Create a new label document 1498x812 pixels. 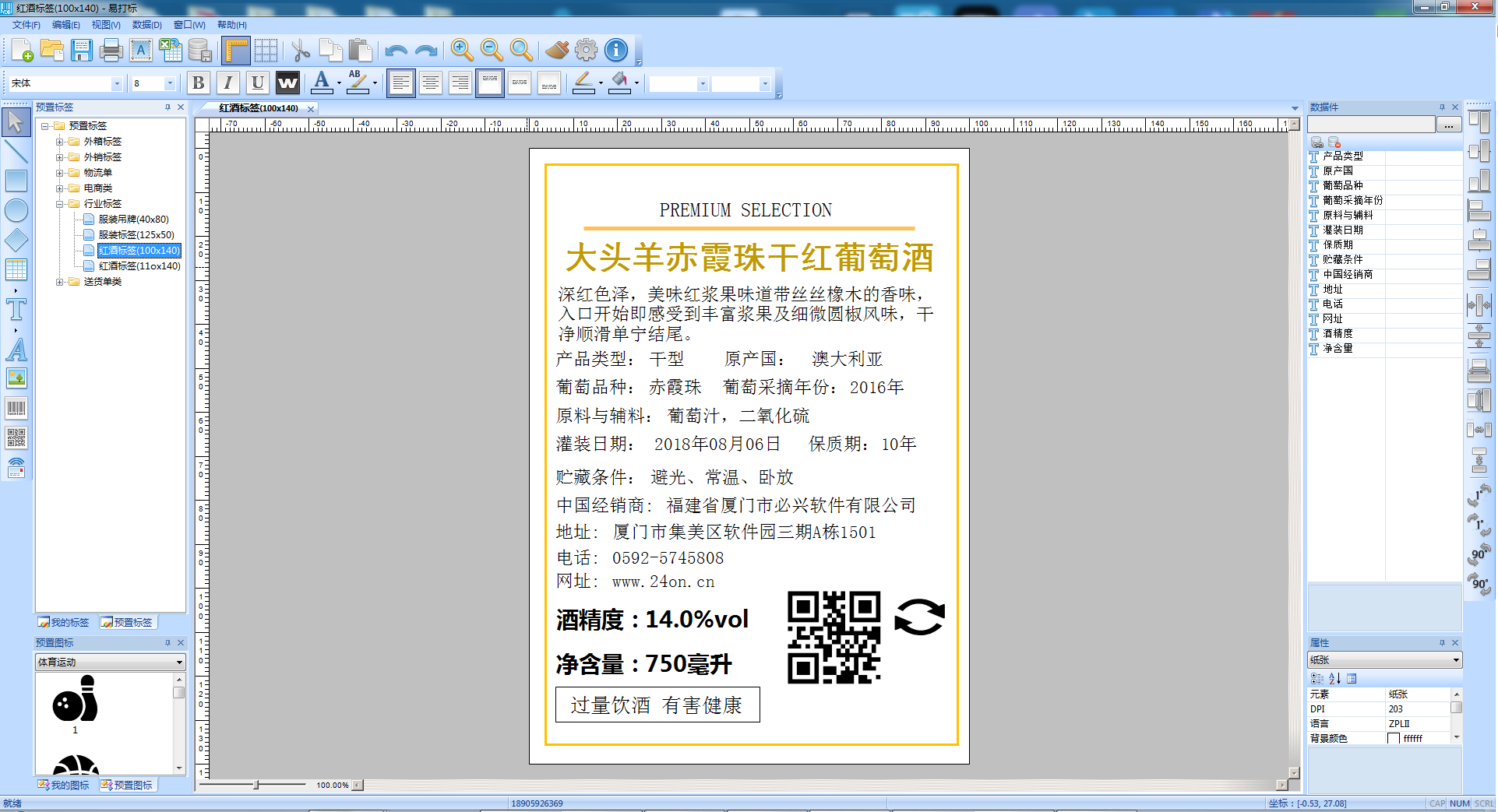pyautogui.click(x=22, y=51)
